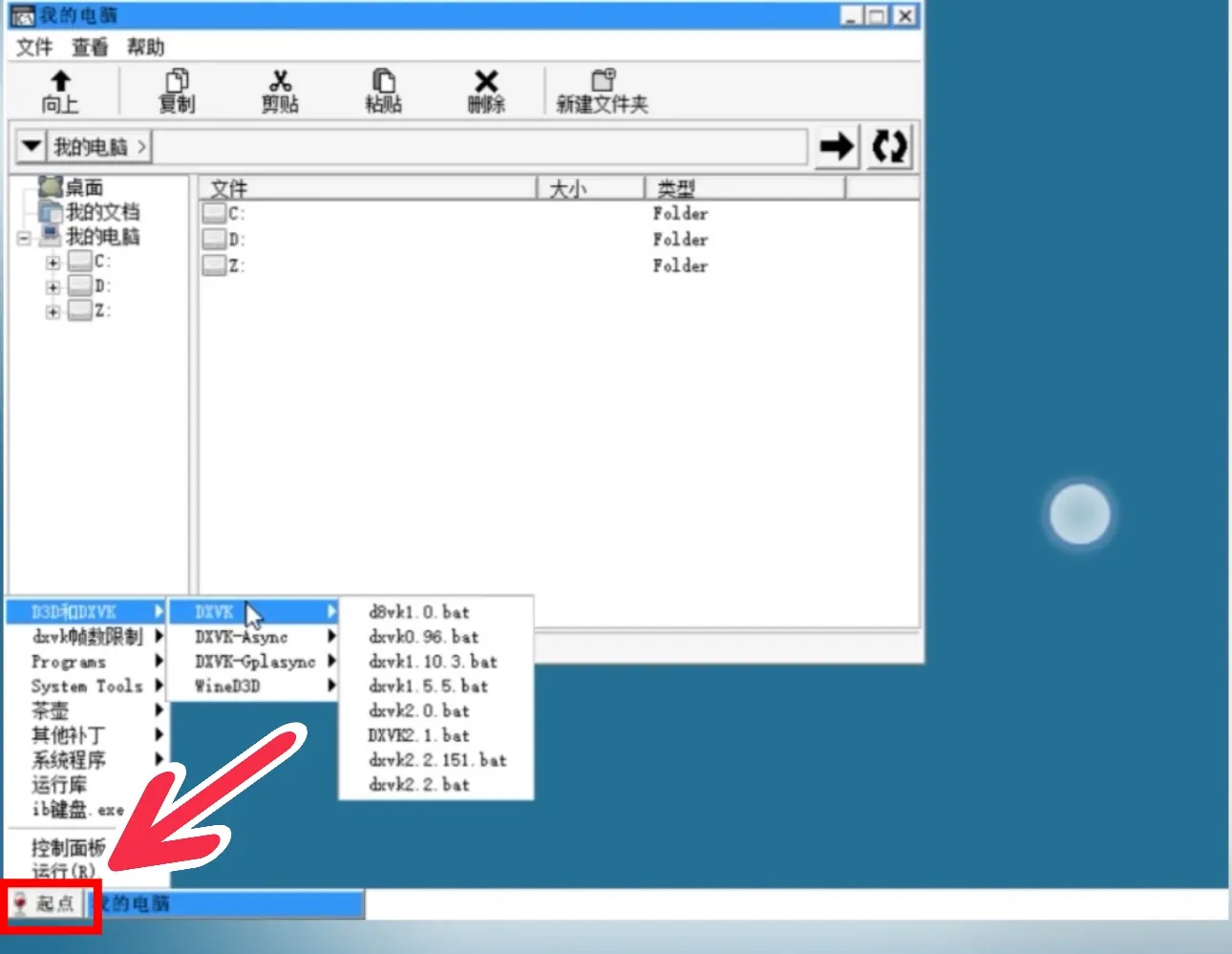This screenshot has width=1232, height=954.
Task: Open the 文件 menu
Action: pyautogui.click(x=34, y=47)
